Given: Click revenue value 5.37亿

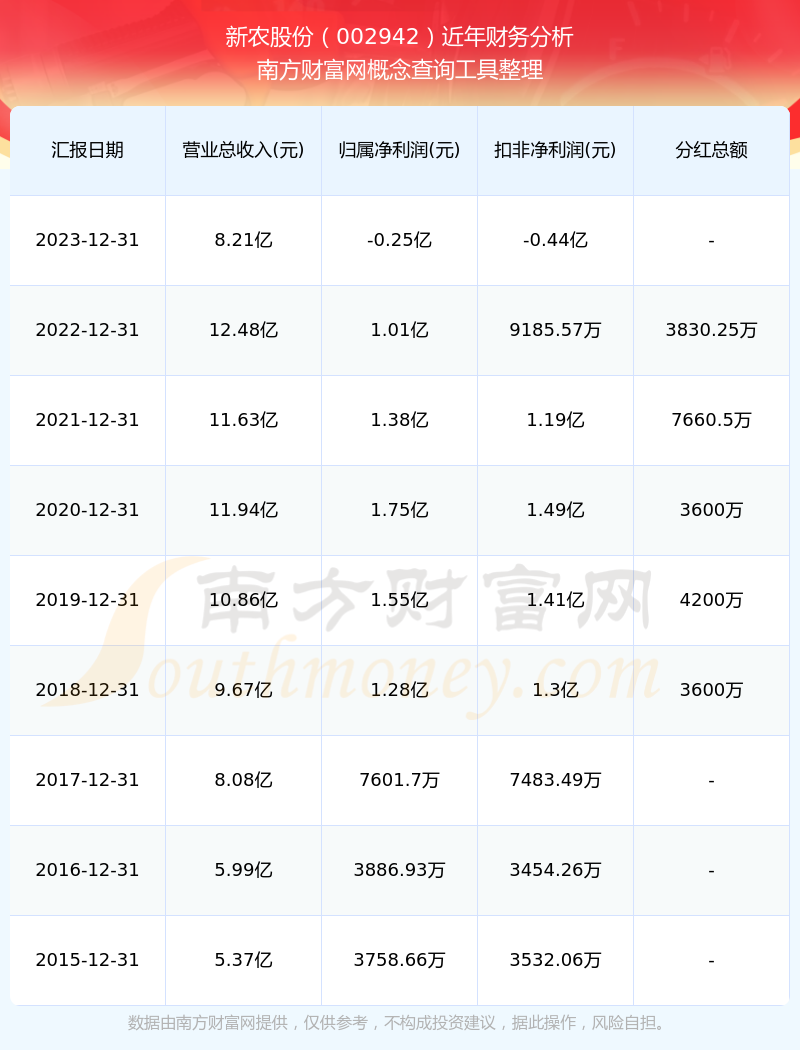Looking at the screenshot, I should coord(244,960).
